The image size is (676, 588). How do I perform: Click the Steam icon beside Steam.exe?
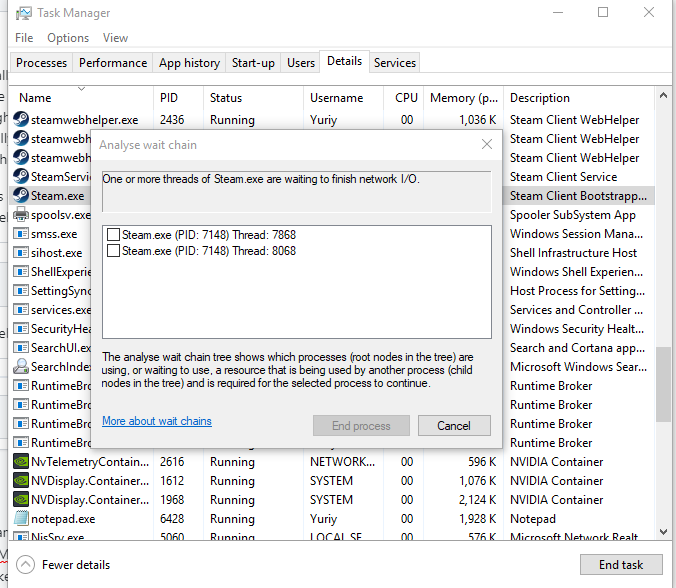pos(21,195)
